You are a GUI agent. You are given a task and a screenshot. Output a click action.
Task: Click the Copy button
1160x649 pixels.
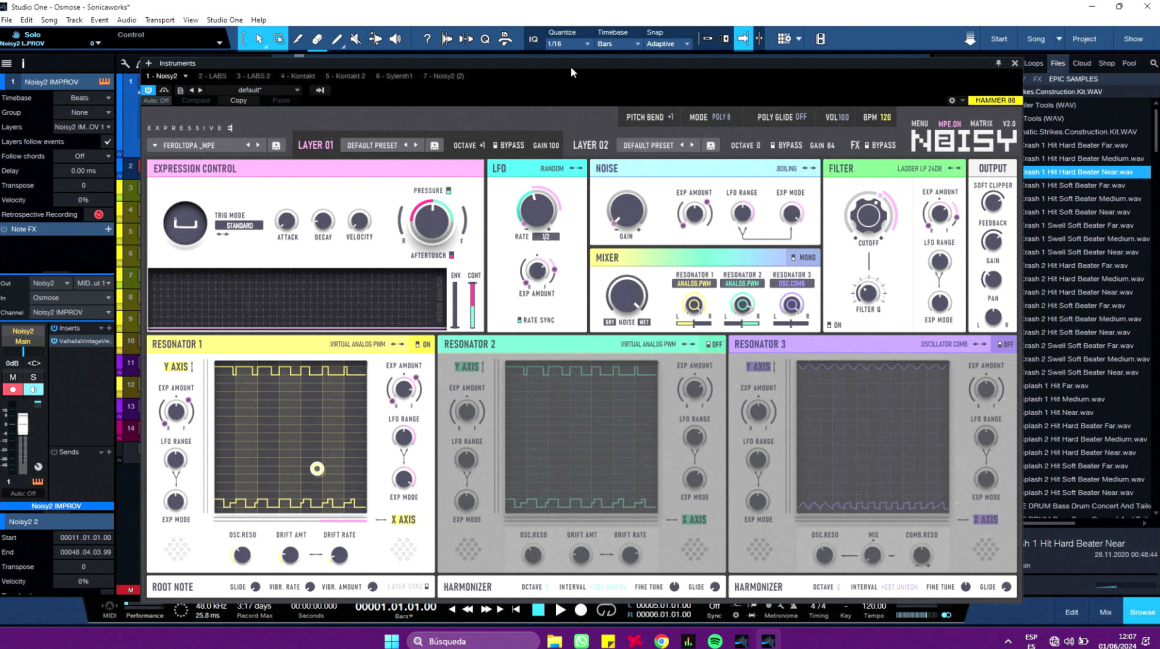[x=238, y=100]
